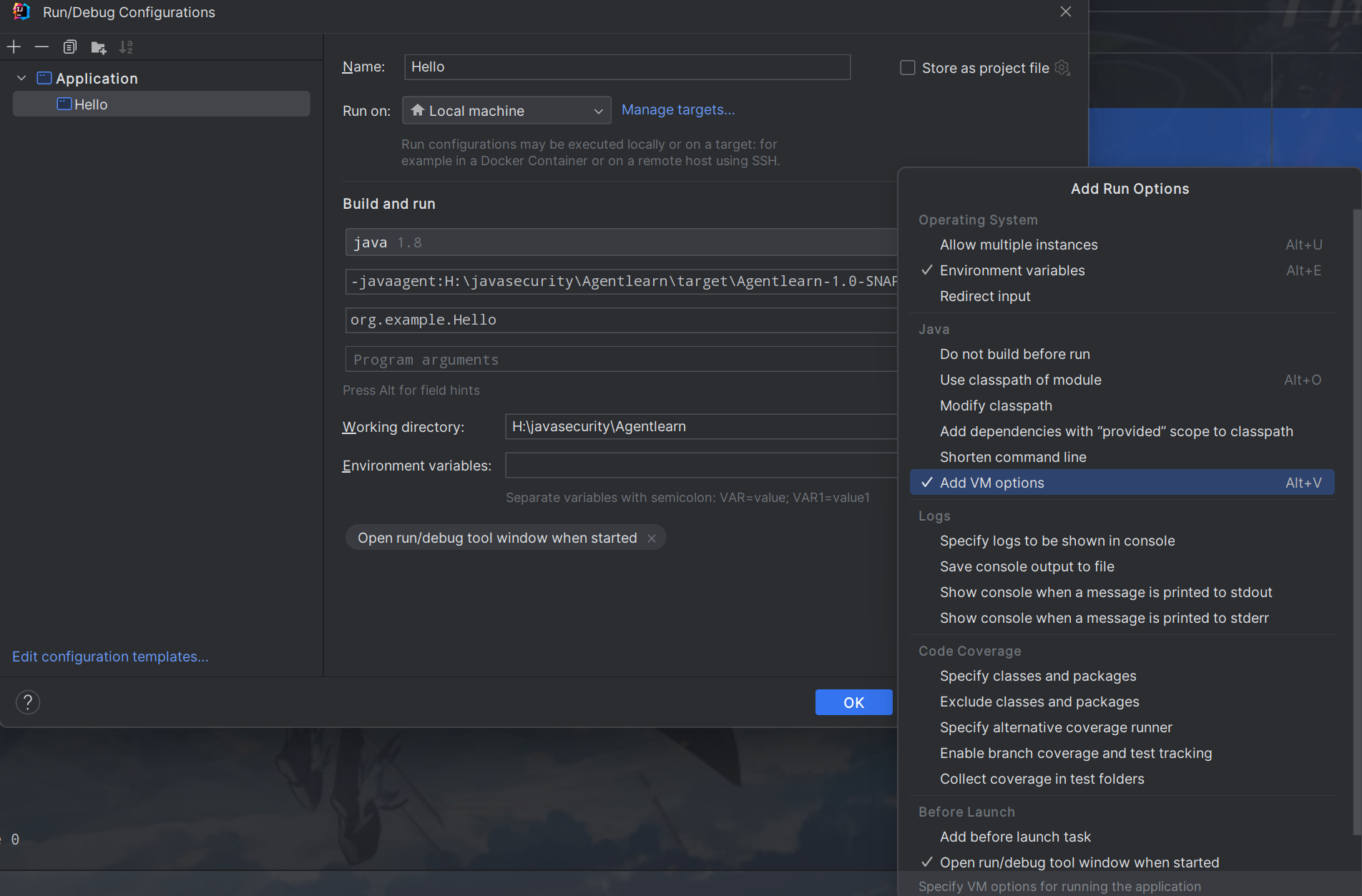This screenshot has width=1362, height=896.
Task: Toggle the Environment variables option
Action: point(1122,270)
